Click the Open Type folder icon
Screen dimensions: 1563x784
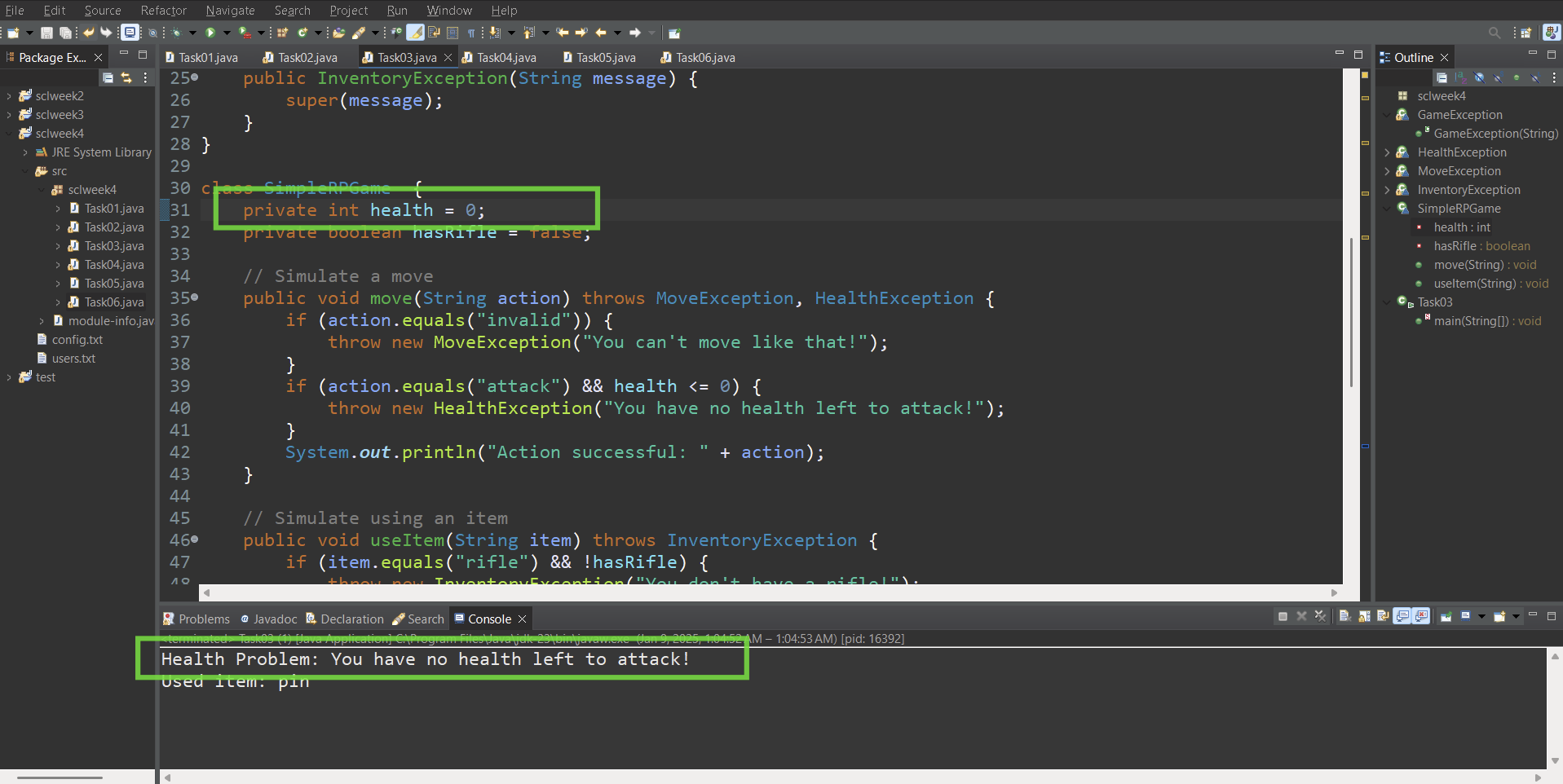click(339, 33)
